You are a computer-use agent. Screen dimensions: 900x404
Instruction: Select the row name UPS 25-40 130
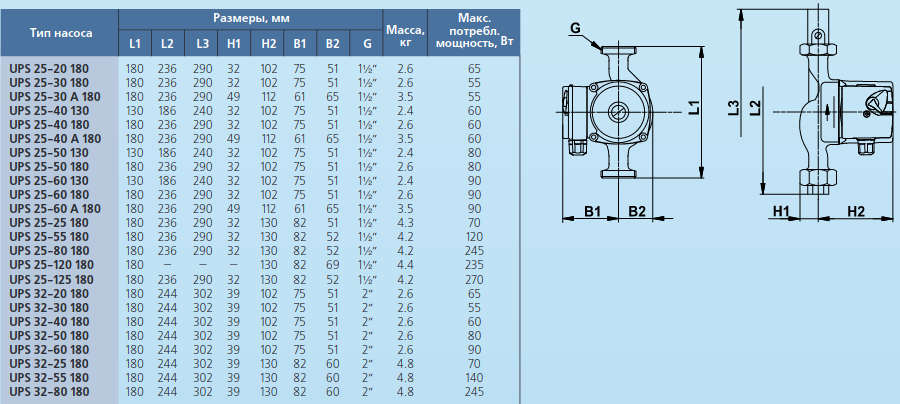49,111
